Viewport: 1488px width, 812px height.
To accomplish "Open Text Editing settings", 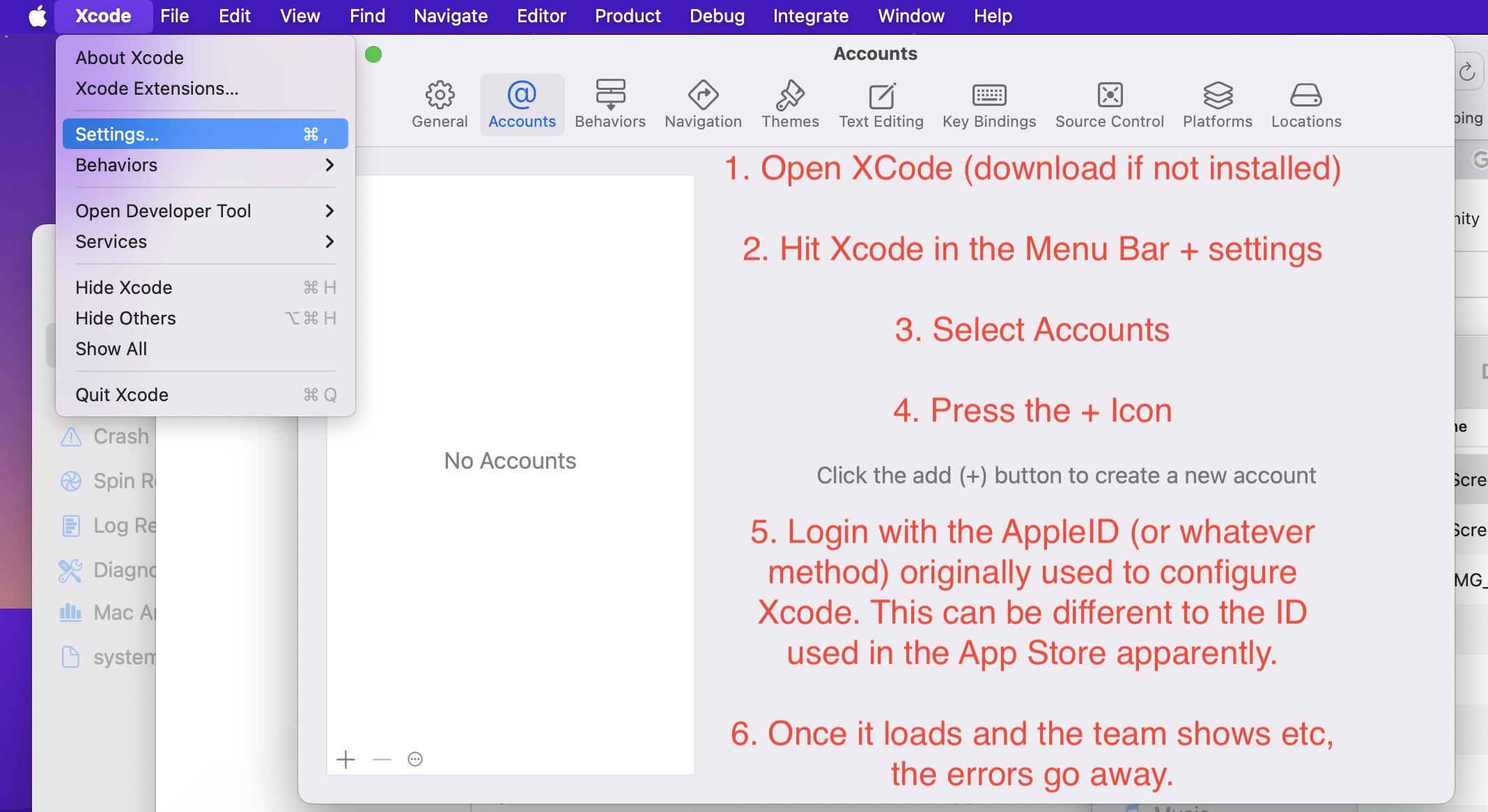I will click(881, 104).
